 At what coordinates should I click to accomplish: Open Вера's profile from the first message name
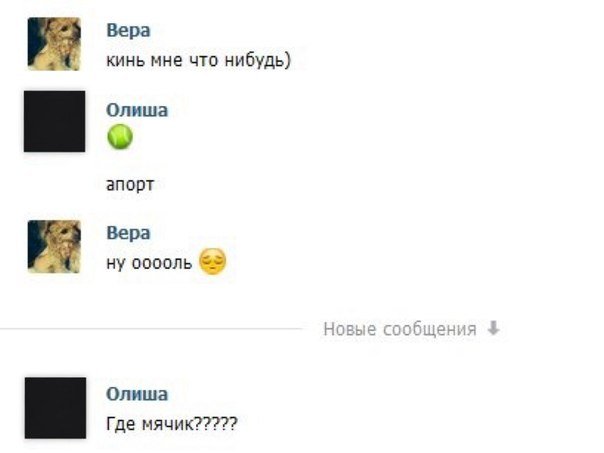click(x=128, y=31)
